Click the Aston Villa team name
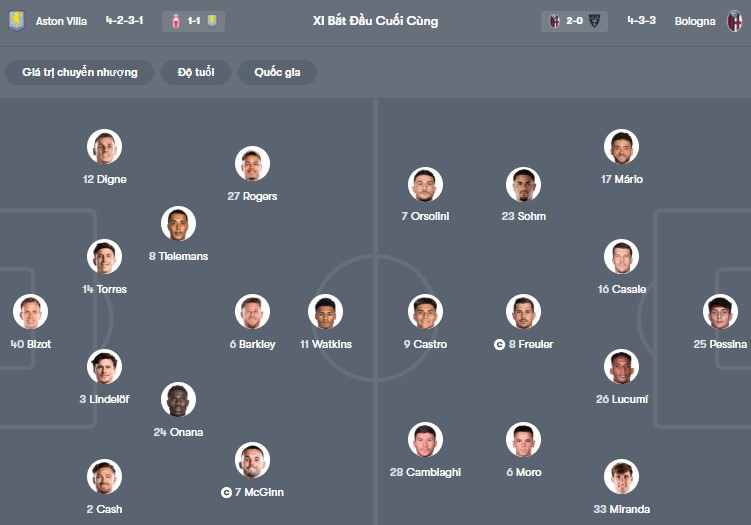 coord(61,21)
